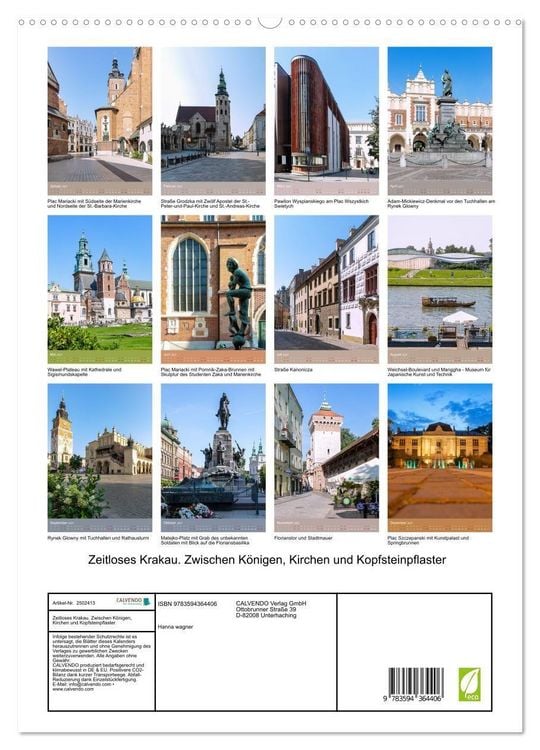Click the large title 'Zeitloses Krakau. Zwischen Königen...'
This screenshot has width=540, height=750.
click(x=267, y=560)
